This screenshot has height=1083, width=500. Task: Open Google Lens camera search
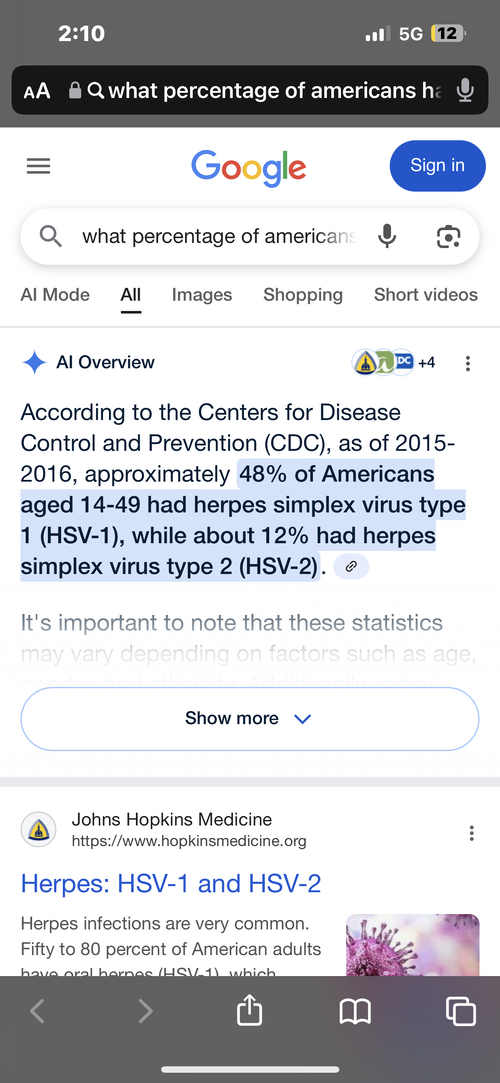tap(448, 236)
